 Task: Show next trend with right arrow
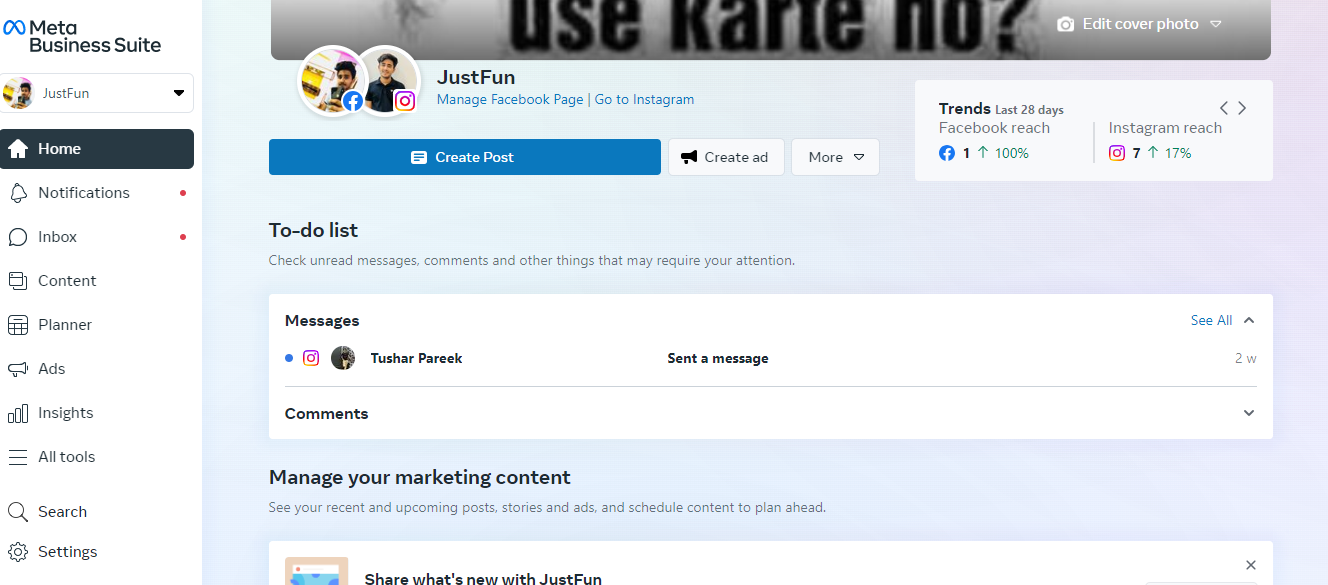click(1242, 108)
